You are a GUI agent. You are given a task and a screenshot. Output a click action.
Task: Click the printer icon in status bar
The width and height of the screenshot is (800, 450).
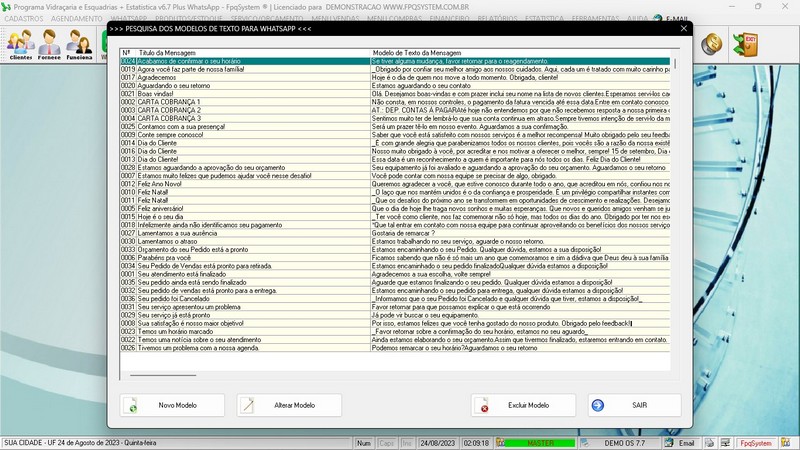(709, 443)
